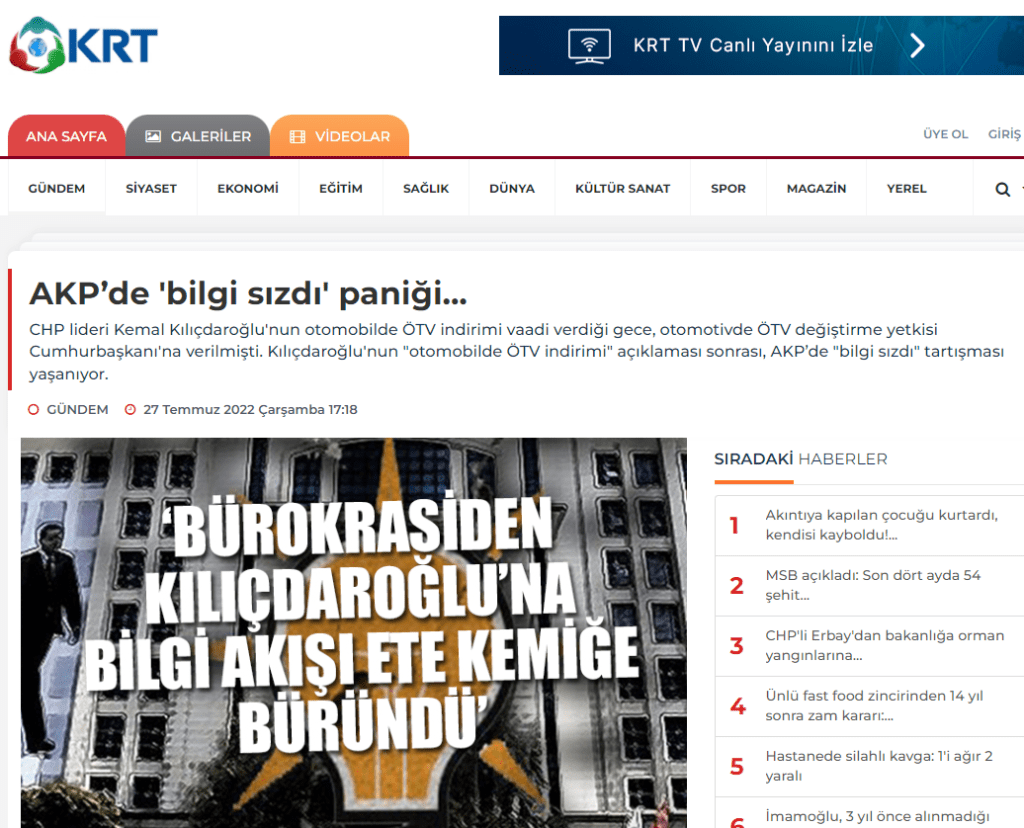
Task: Navigate to the Kültür Sanat section
Action: [622, 189]
